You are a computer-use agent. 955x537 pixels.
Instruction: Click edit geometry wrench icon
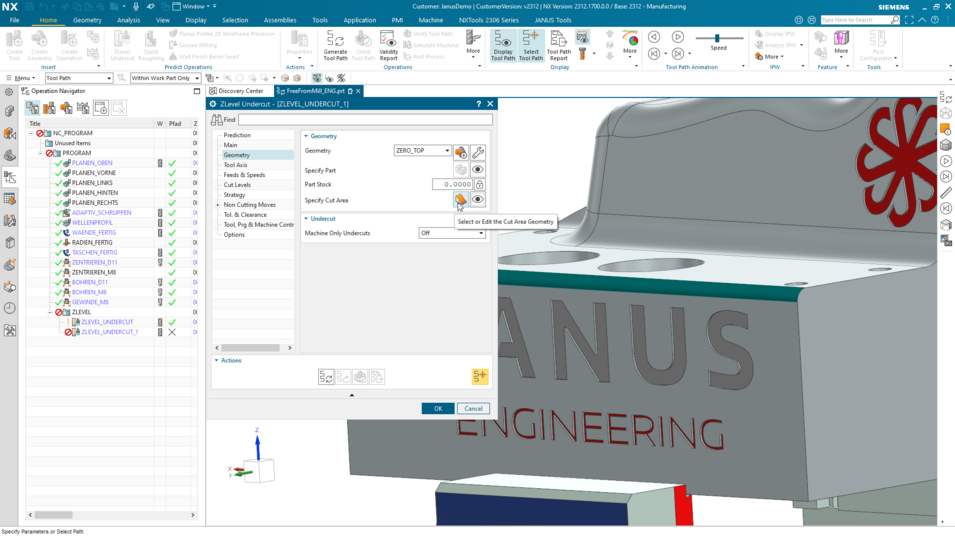coord(478,151)
